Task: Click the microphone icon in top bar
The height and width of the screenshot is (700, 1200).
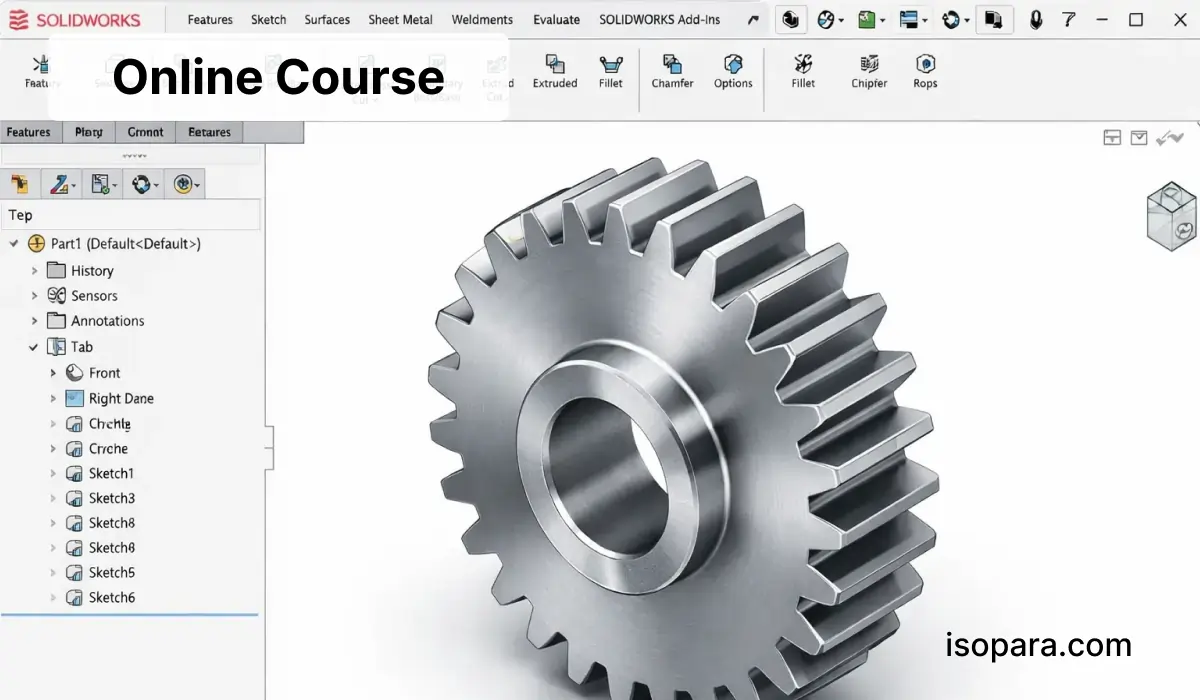Action: click(1036, 19)
